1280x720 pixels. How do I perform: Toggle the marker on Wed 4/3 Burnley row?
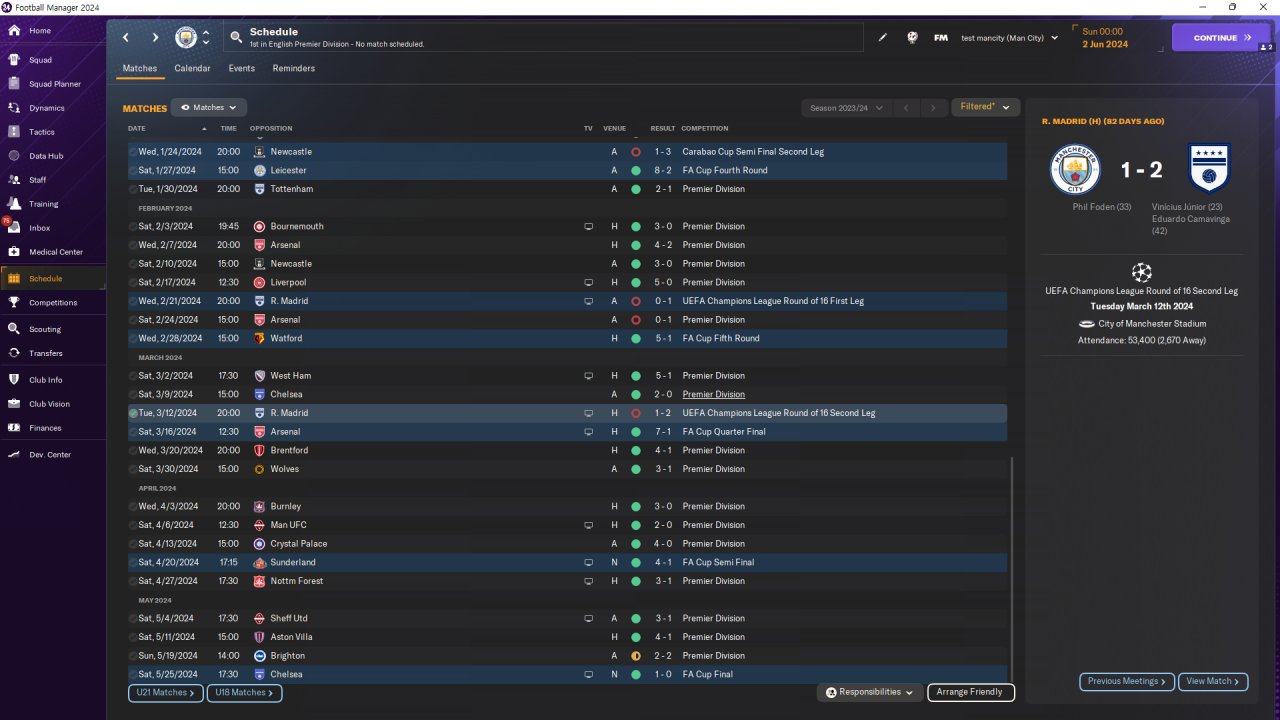coord(133,507)
